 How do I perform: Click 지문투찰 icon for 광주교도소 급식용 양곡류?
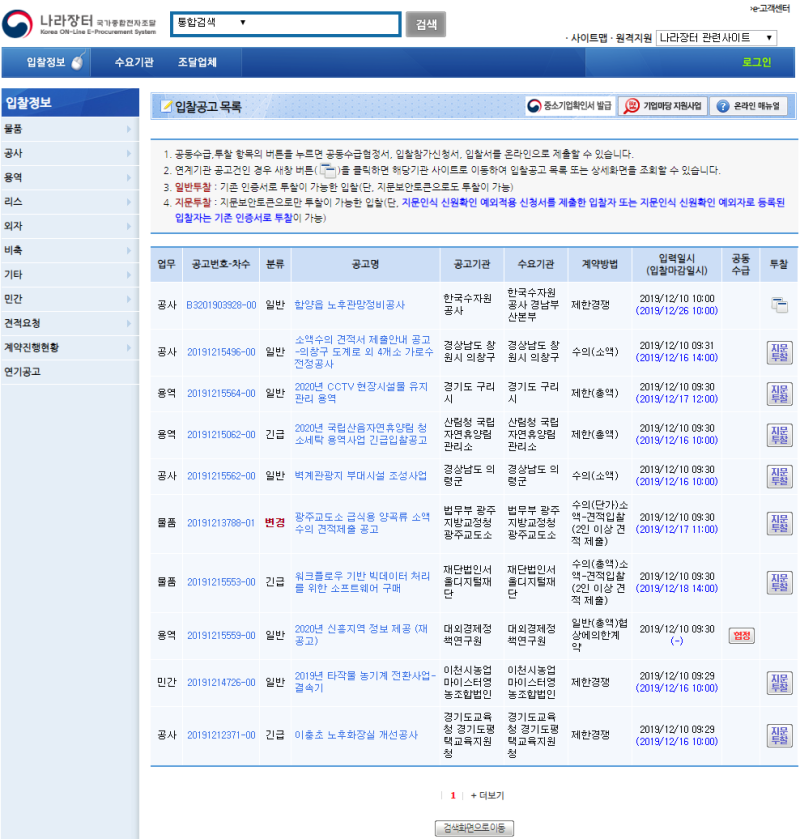pos(779,523)
